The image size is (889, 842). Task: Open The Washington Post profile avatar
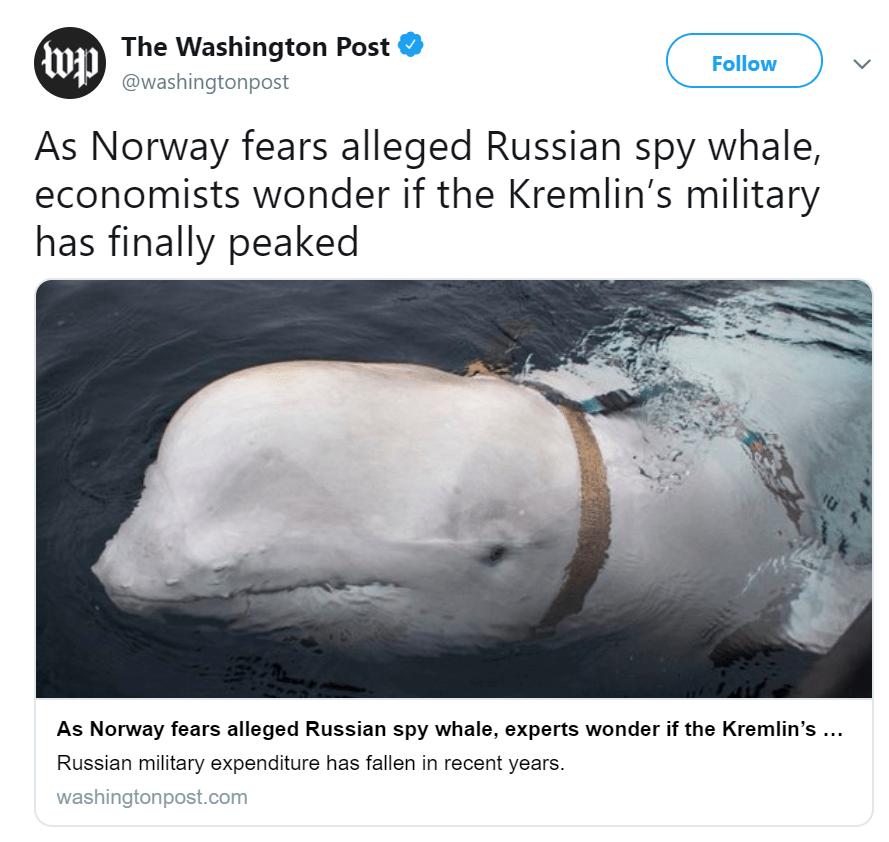70,63
